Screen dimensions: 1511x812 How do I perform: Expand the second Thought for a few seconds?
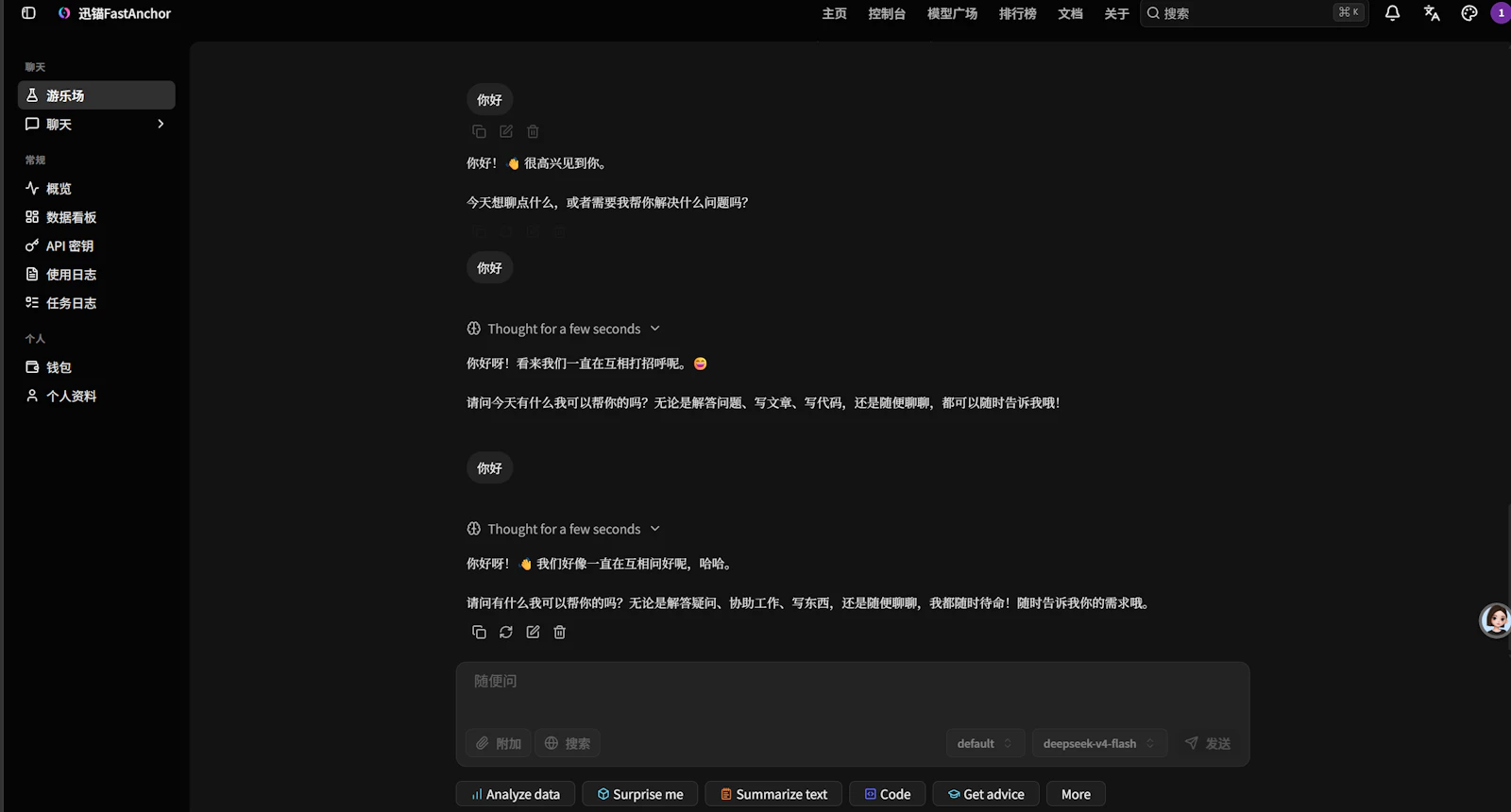click(564, 529)
